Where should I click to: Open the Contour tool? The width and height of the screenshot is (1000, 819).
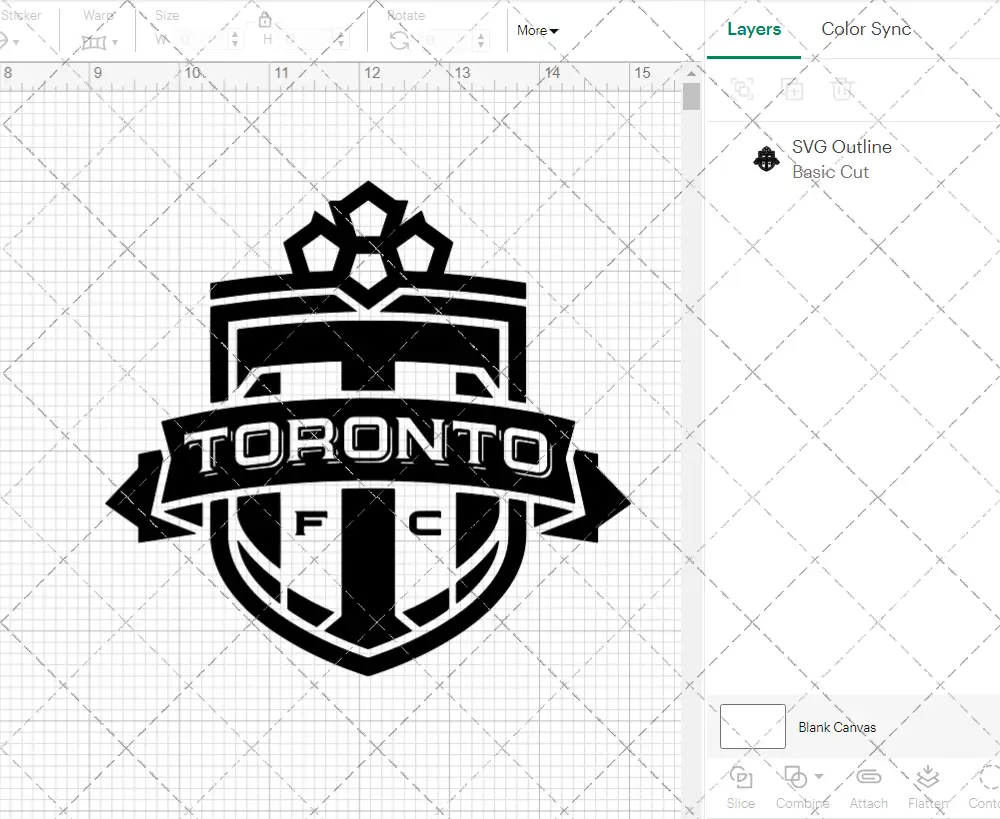(985, 788)
